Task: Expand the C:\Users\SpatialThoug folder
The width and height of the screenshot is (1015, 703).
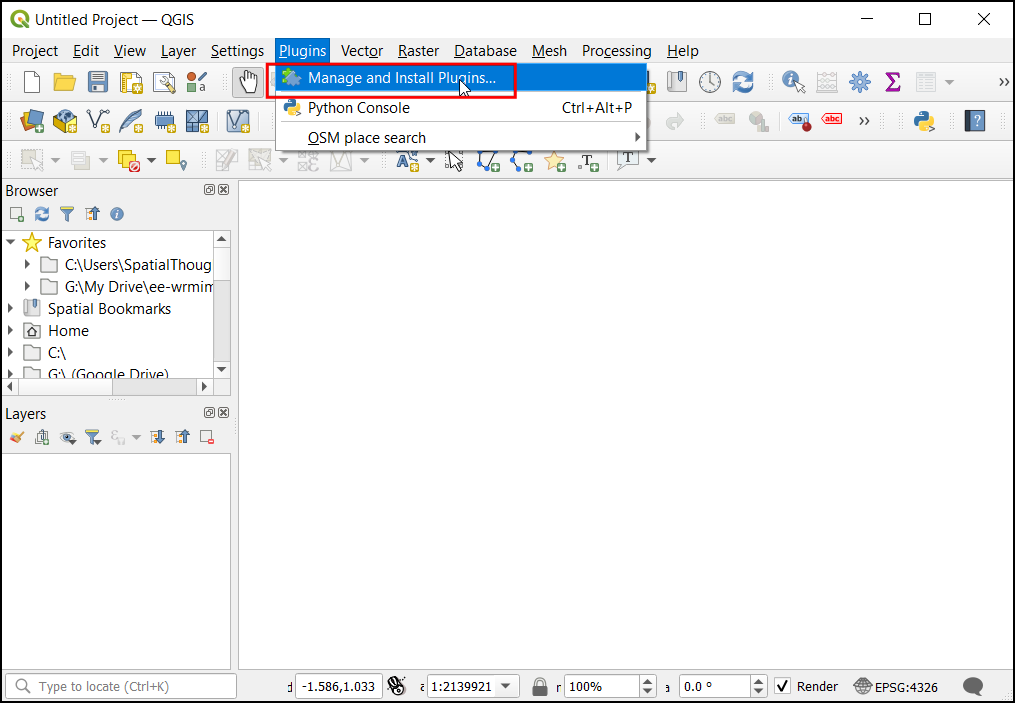Action: tap(27, 264)
